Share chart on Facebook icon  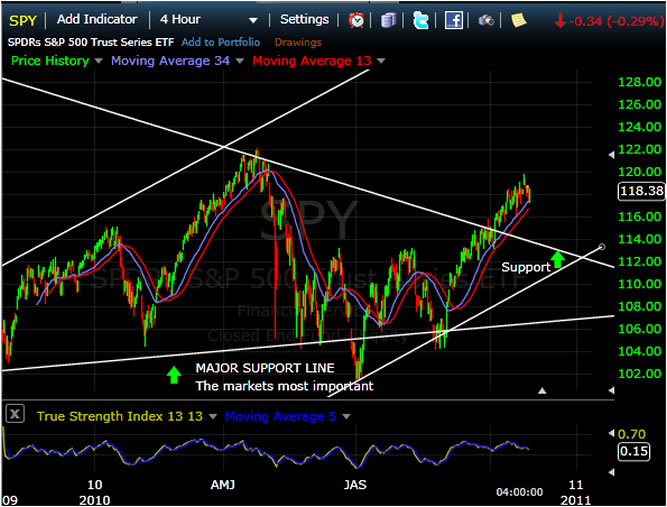(453, 19)
